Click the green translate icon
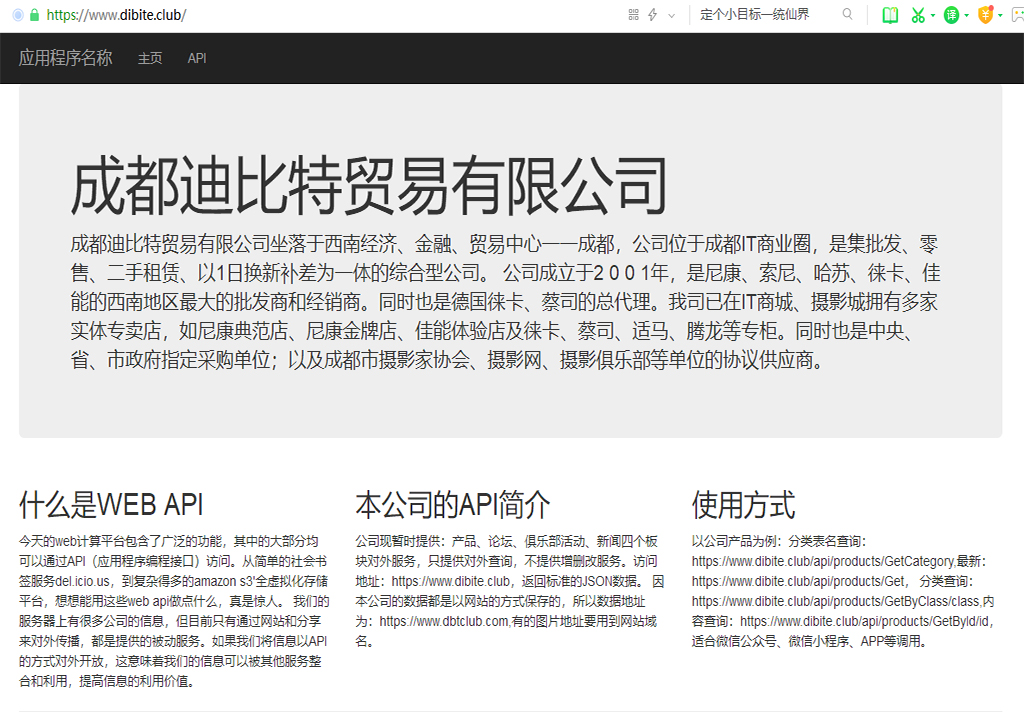Image resolution: width=1024 pixels, height=713 pixels. (951, 15)
